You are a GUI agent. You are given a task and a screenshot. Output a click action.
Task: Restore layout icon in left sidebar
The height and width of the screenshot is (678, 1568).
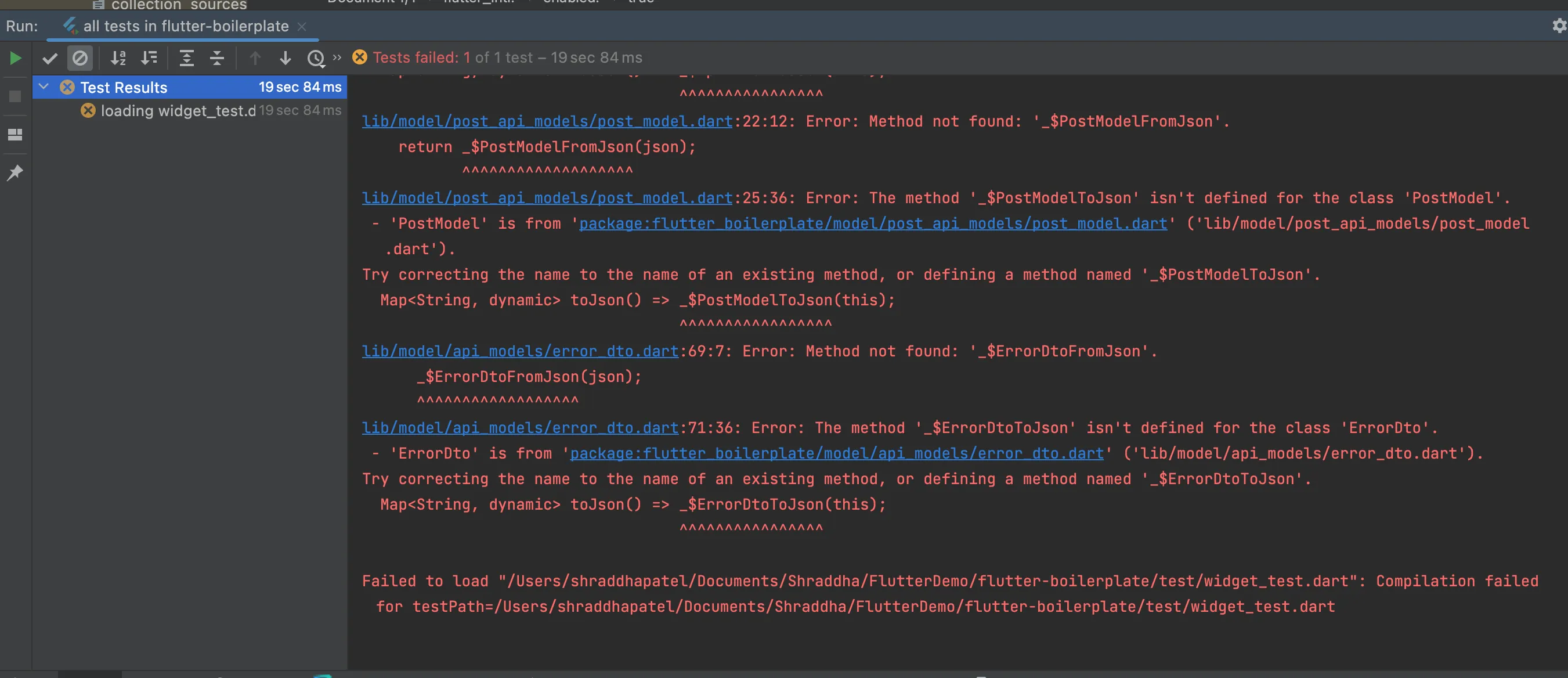pos(15,135)
